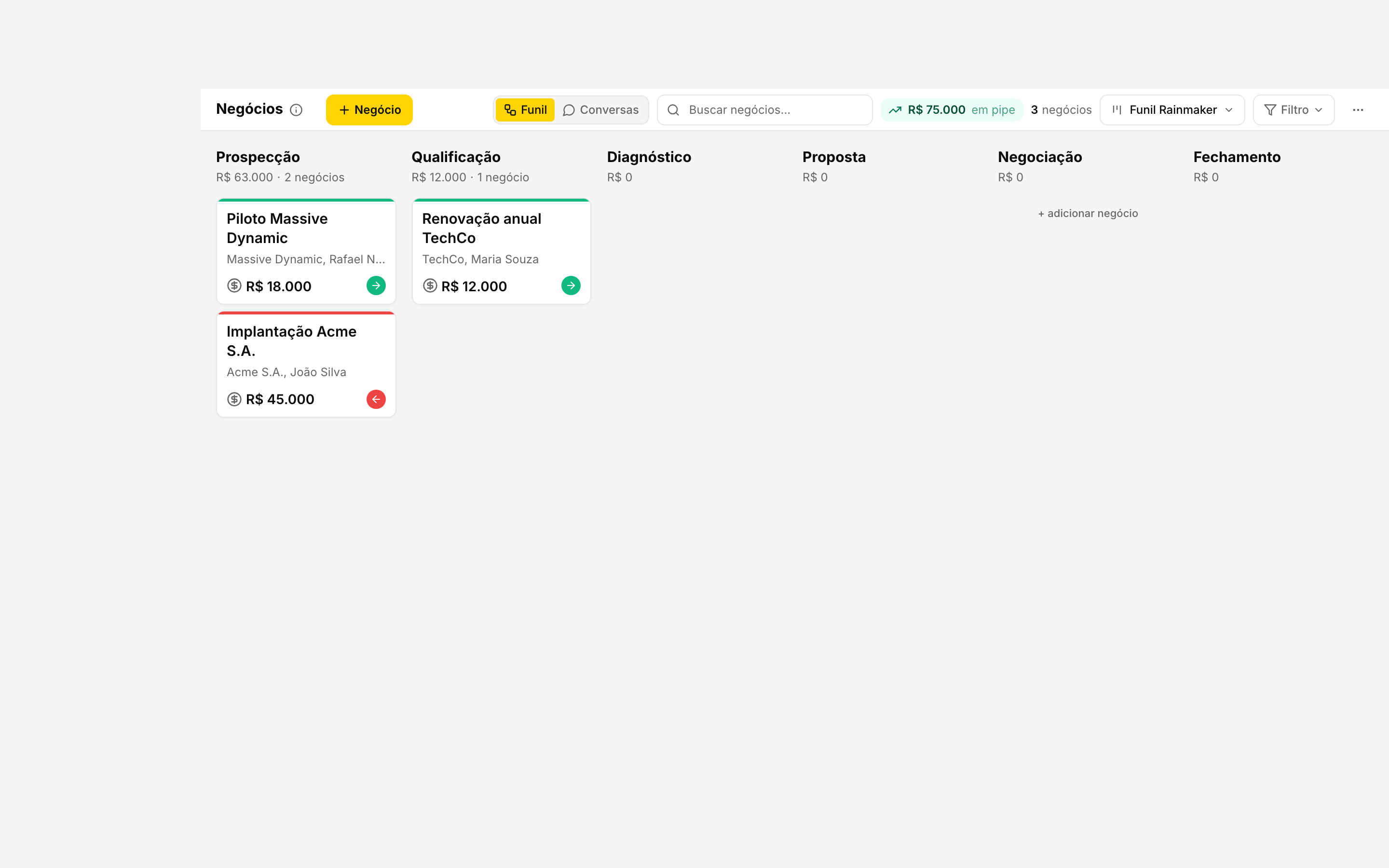1389x868 pixels.
Task: Advance Piloto Massive Dynamic with green arrow
Action: (376, 285)
